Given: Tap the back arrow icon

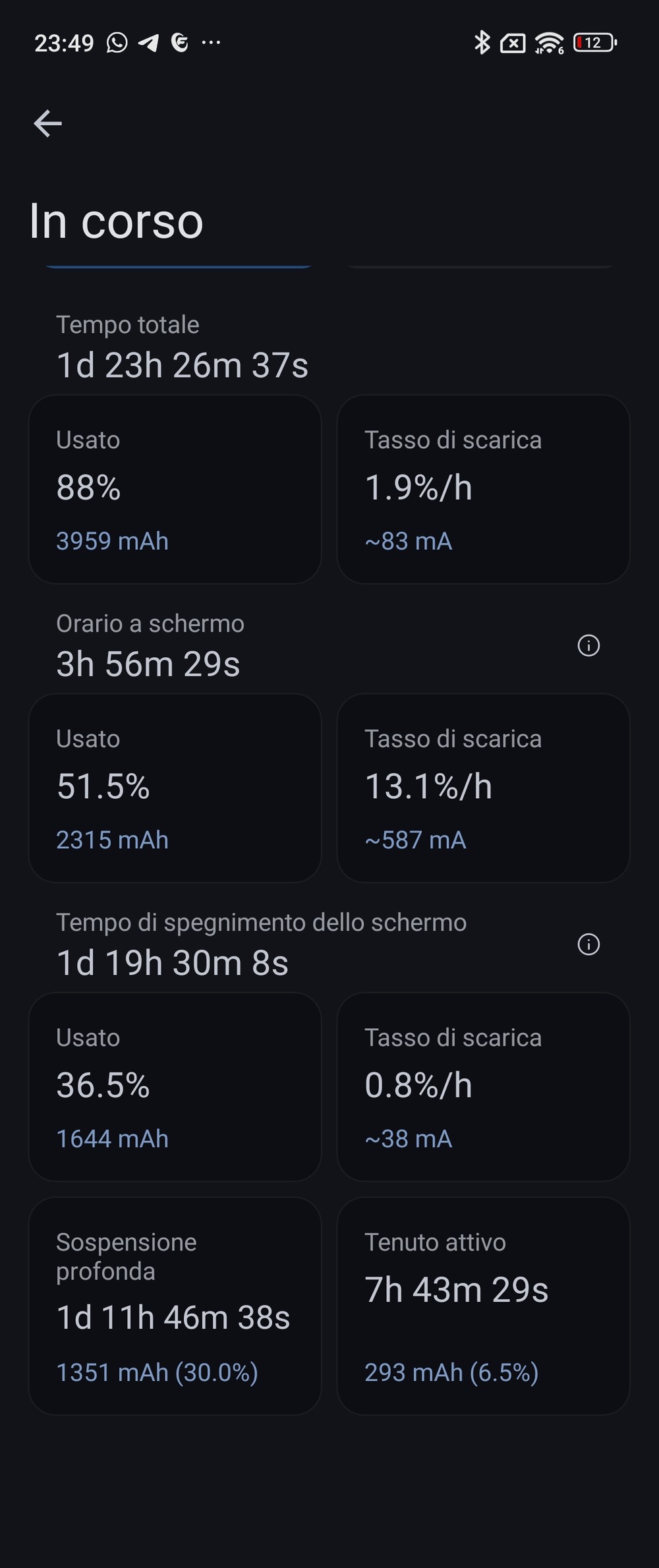Looking at the screenshot, I should coord(48,123).
